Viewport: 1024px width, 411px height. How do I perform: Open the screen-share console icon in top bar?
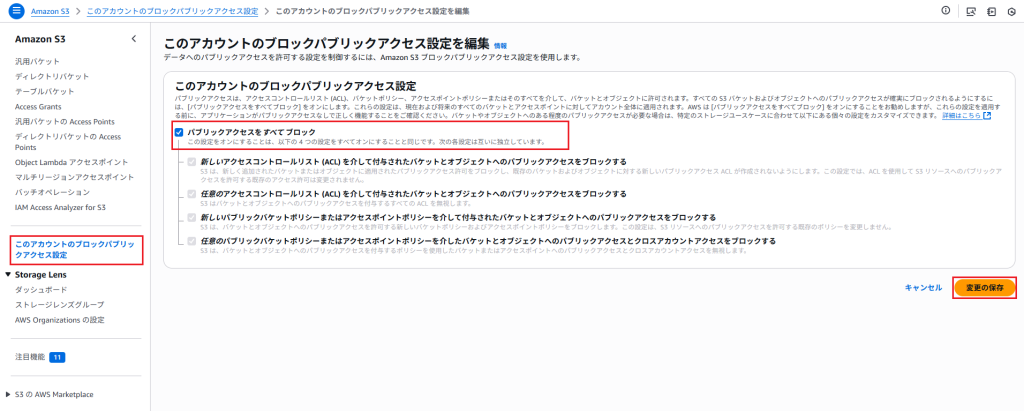coord(971,11)
